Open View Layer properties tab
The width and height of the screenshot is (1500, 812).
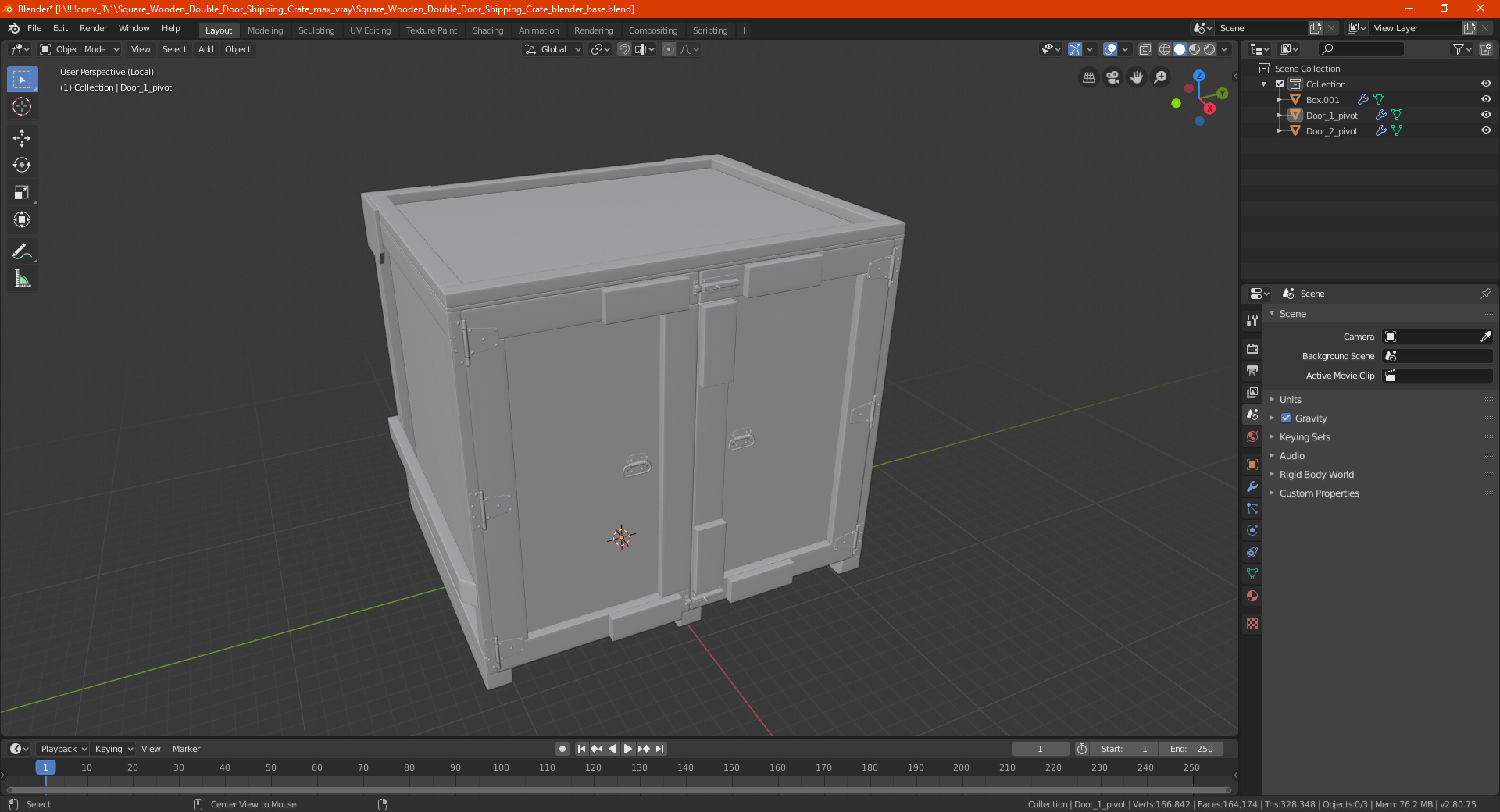[1252, 392]
